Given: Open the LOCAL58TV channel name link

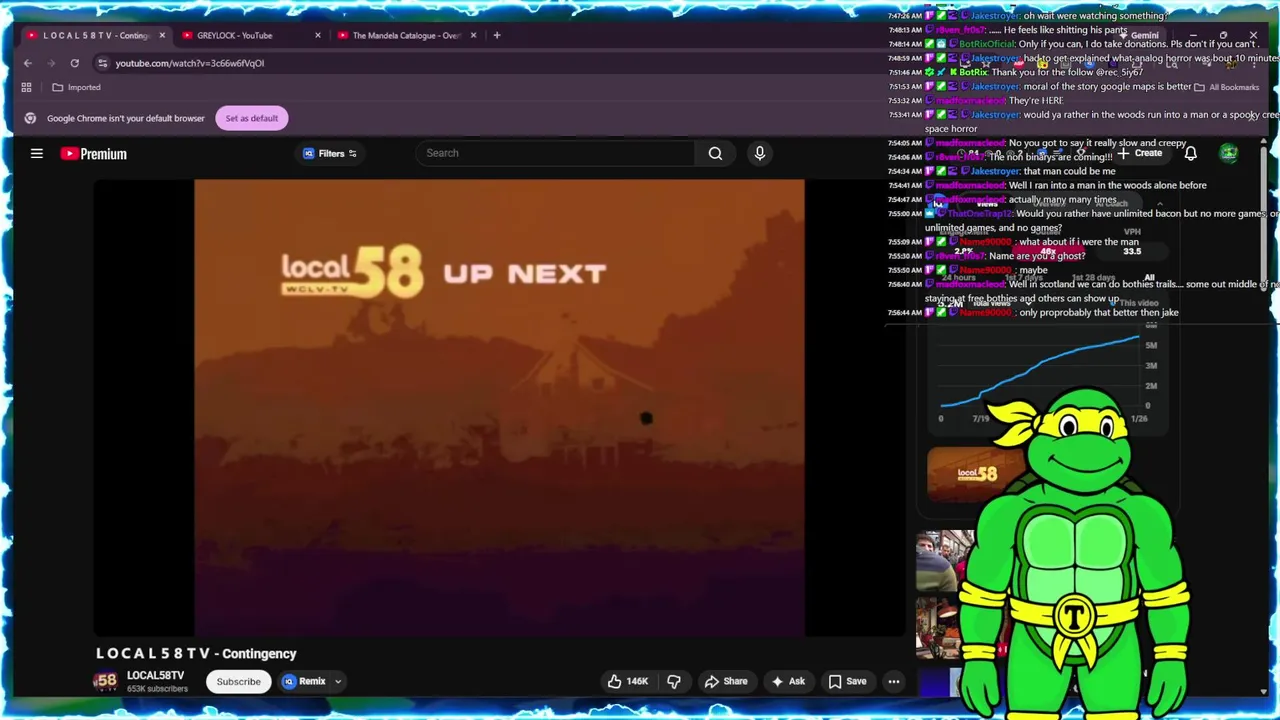Looking at the screenshot, I should (x=155, y=676).
